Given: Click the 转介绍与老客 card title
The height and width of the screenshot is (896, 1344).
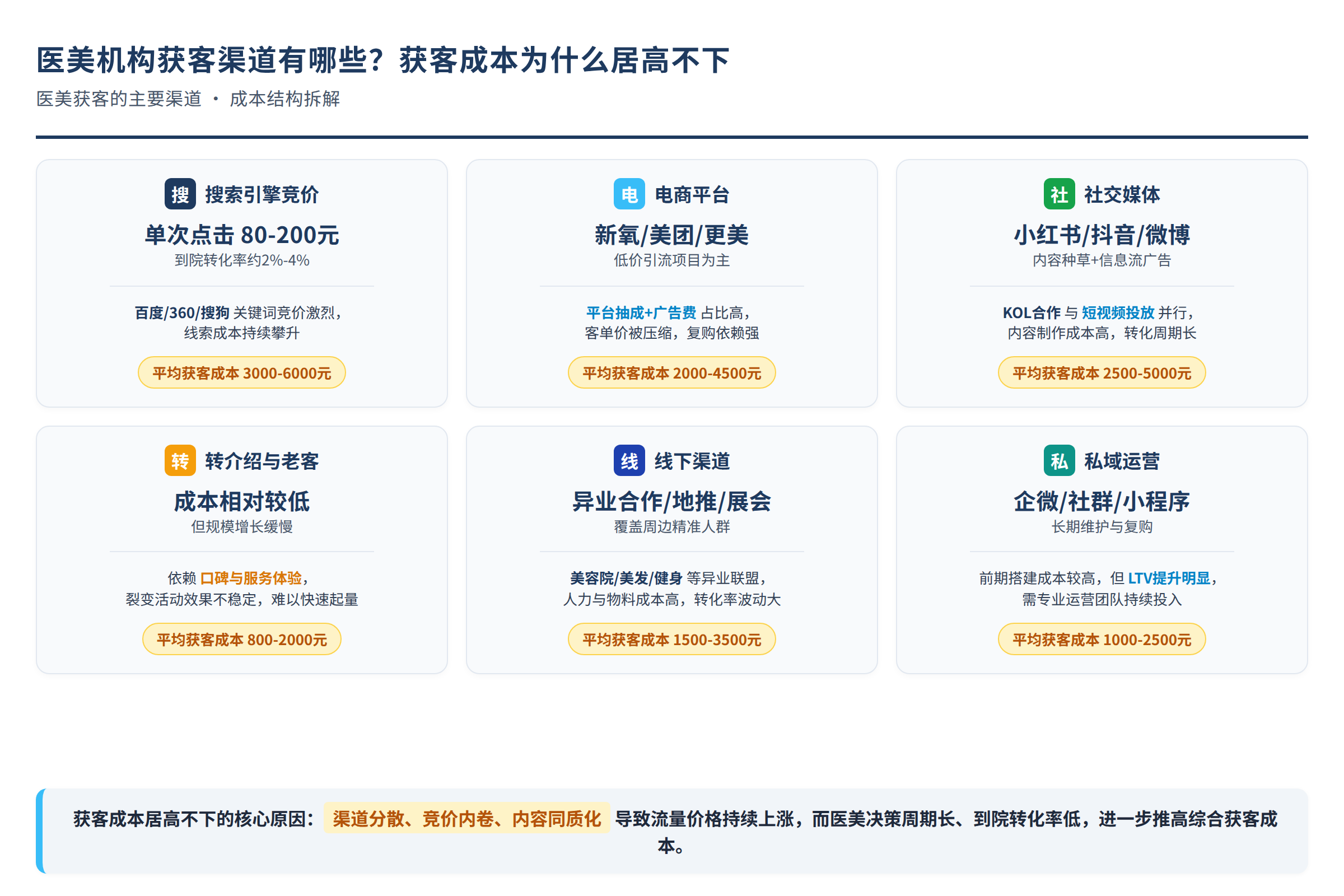Looking at the screenshot, I should pos(262,460).
